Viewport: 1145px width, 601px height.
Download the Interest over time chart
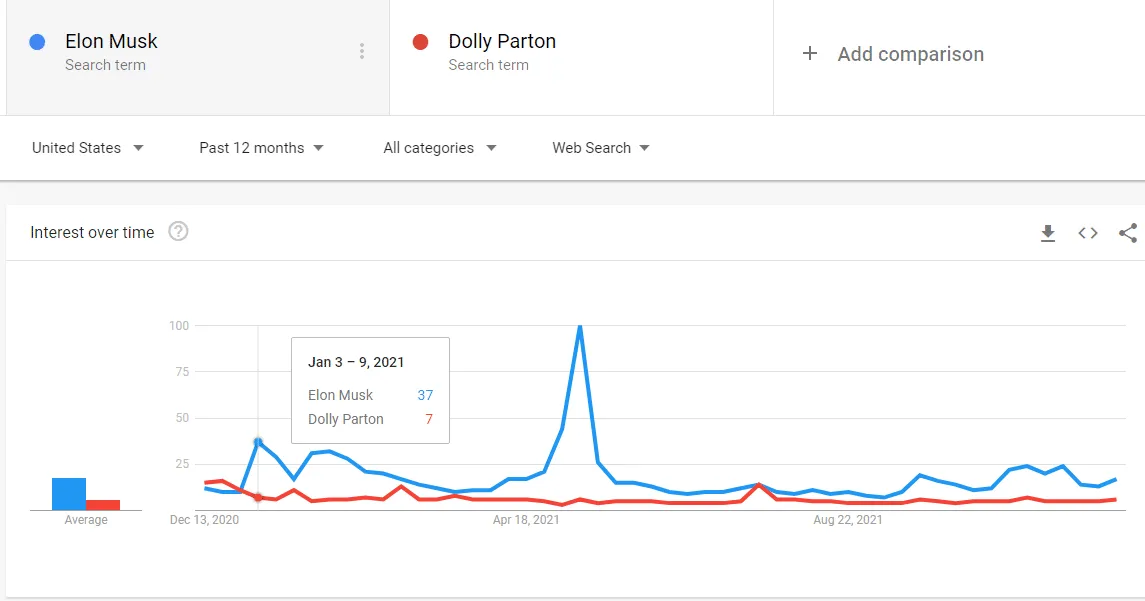(x=1048, y=233)
